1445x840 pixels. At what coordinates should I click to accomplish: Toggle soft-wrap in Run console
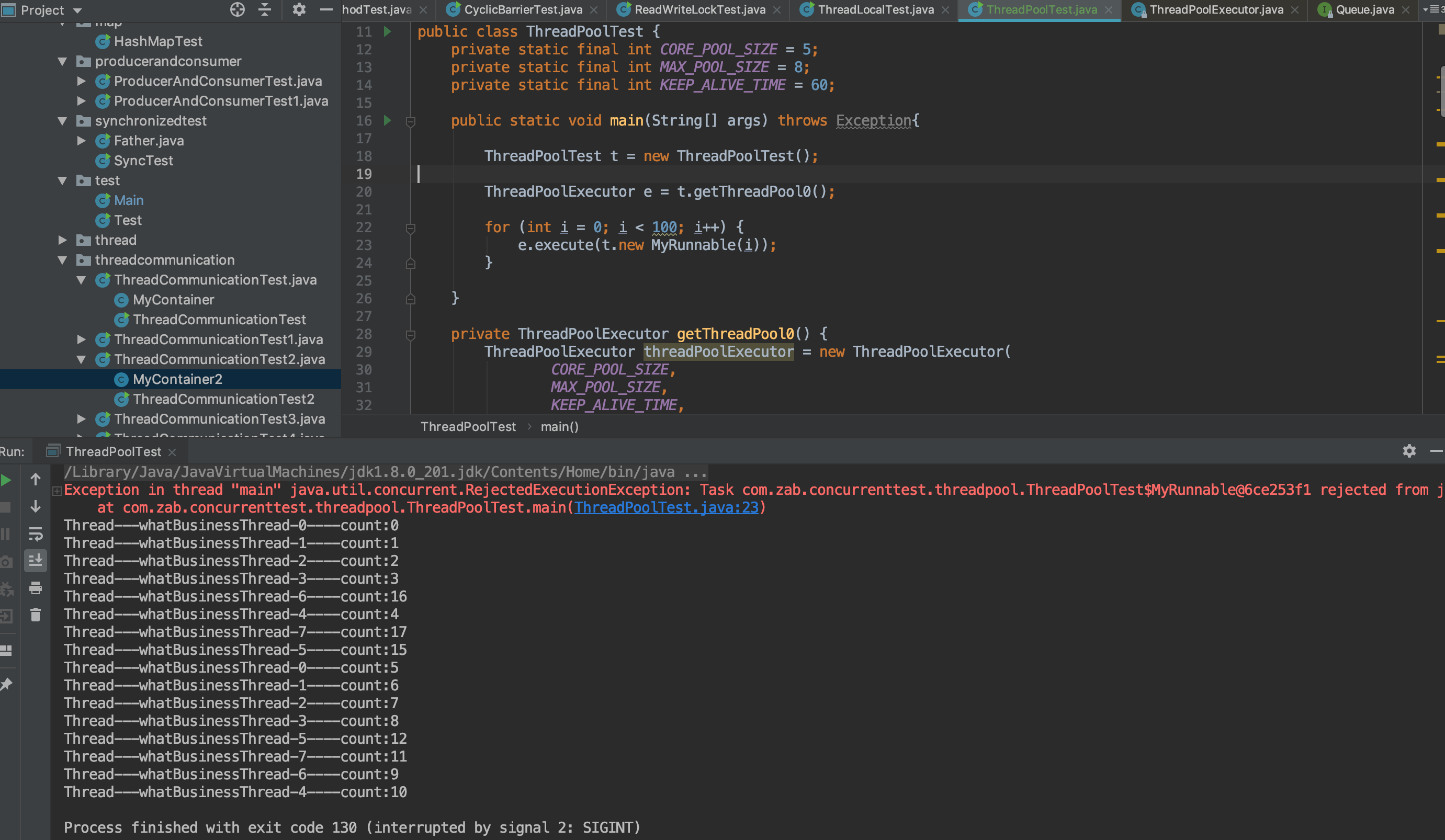tap(36, 534)
